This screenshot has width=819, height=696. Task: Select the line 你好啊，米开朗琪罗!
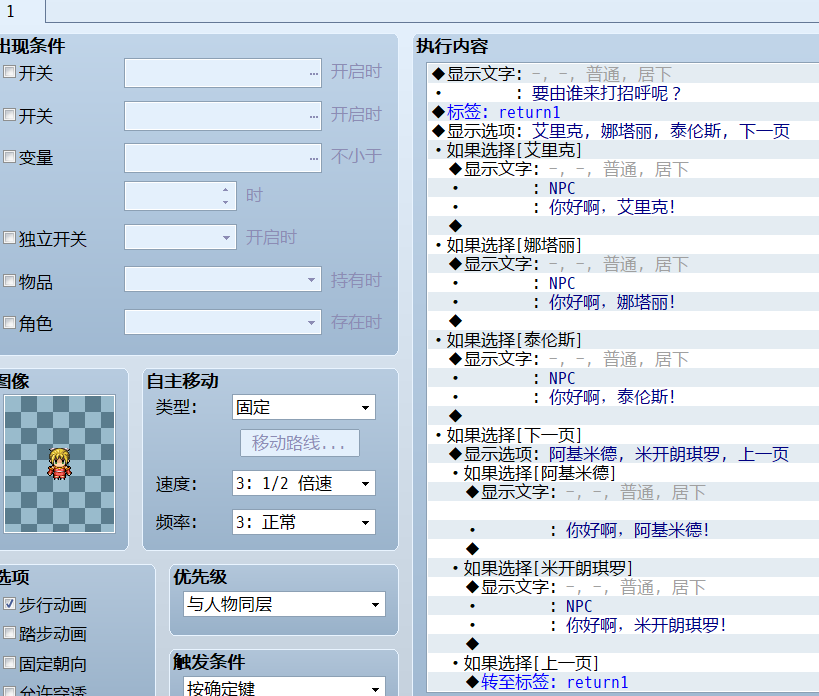[x=623, y=626]
